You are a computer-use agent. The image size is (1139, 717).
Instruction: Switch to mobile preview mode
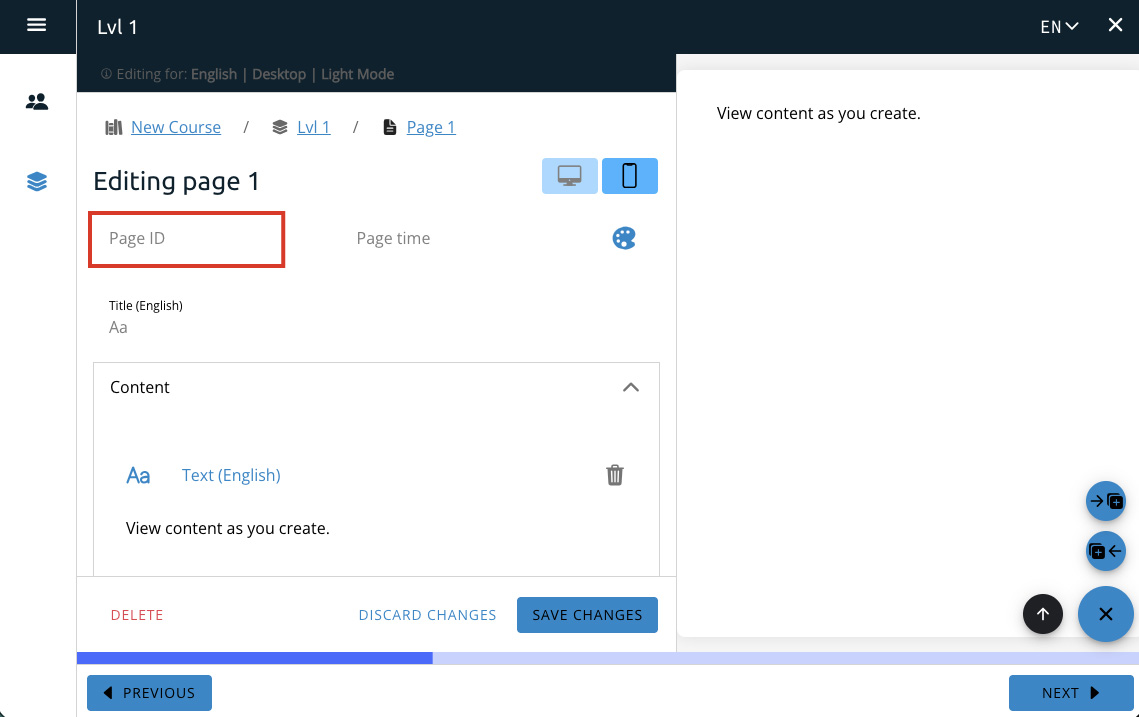point(630,176)
